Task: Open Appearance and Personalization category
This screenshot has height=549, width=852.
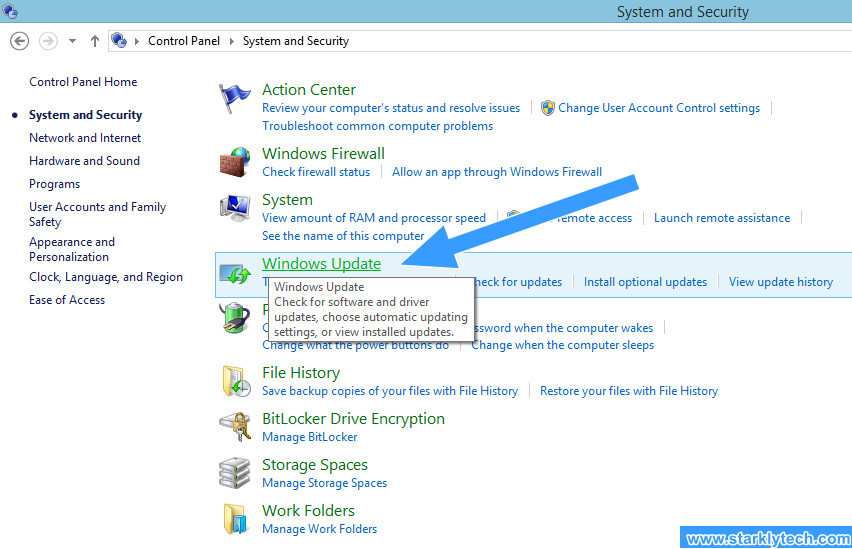Action: 72,249
